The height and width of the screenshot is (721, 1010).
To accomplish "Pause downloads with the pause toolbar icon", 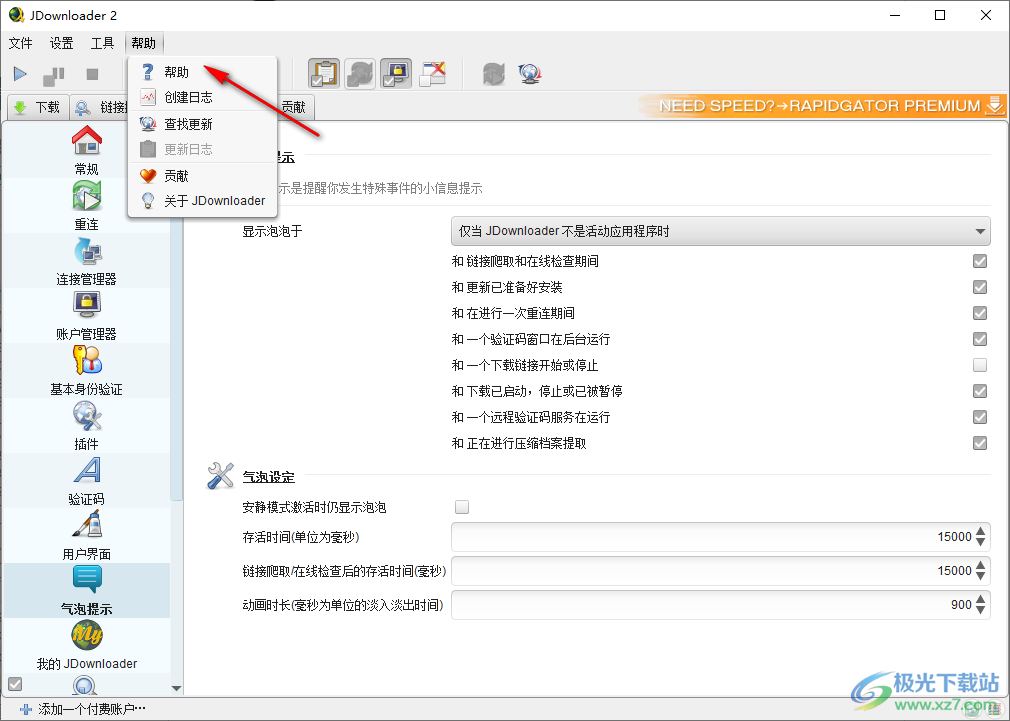I will click(53, 75).
